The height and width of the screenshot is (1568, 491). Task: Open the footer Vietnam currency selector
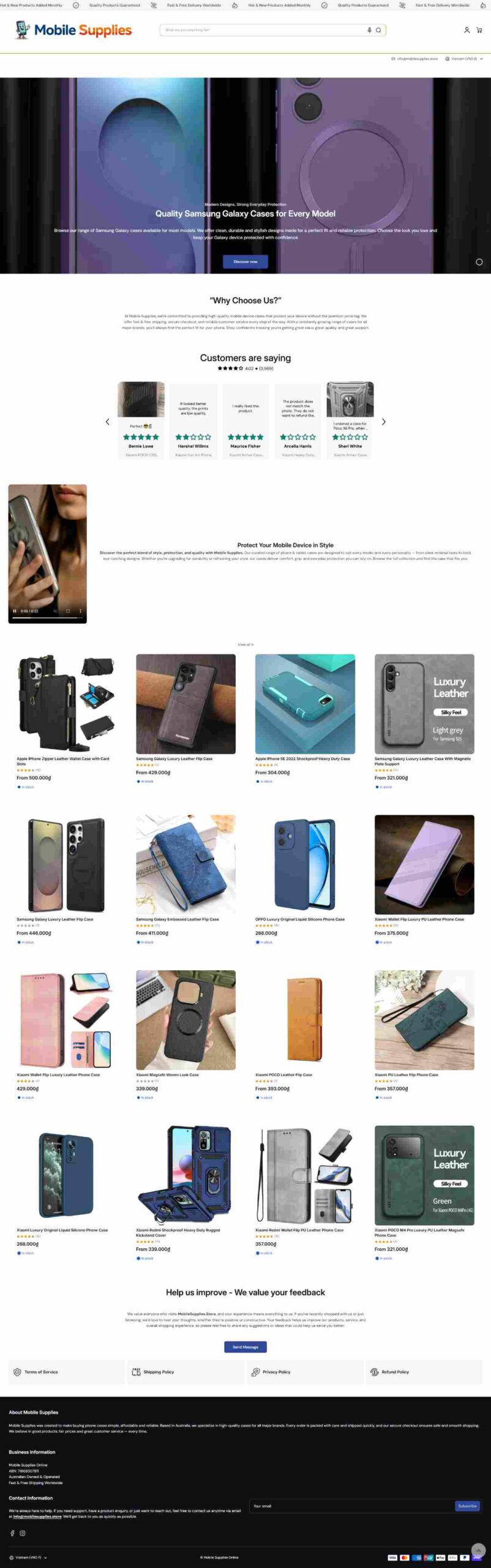pyautogui.click(x=28, y=1557)
